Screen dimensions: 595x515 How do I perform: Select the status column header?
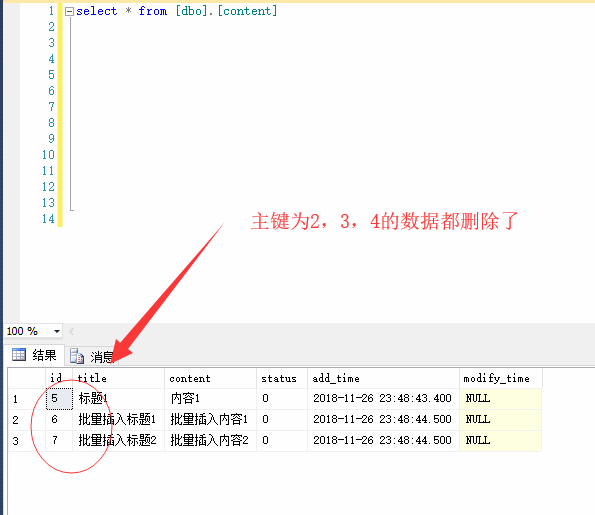pyautogui.click(x=282, y=378)
